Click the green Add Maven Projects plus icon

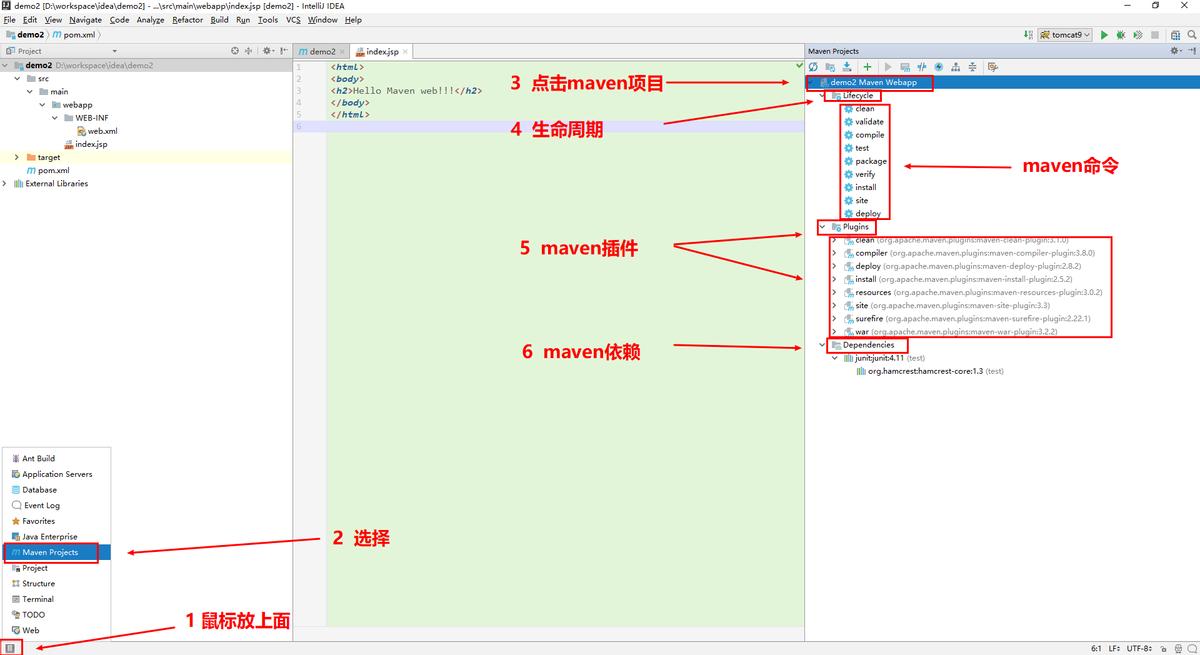[x=867, y=67]
